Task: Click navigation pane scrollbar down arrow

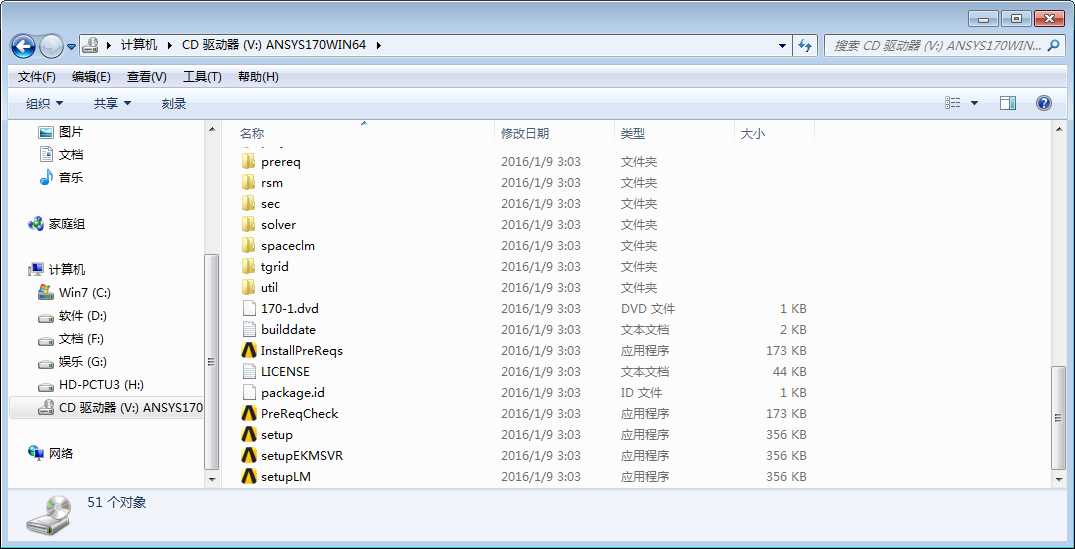Action: 212,479
